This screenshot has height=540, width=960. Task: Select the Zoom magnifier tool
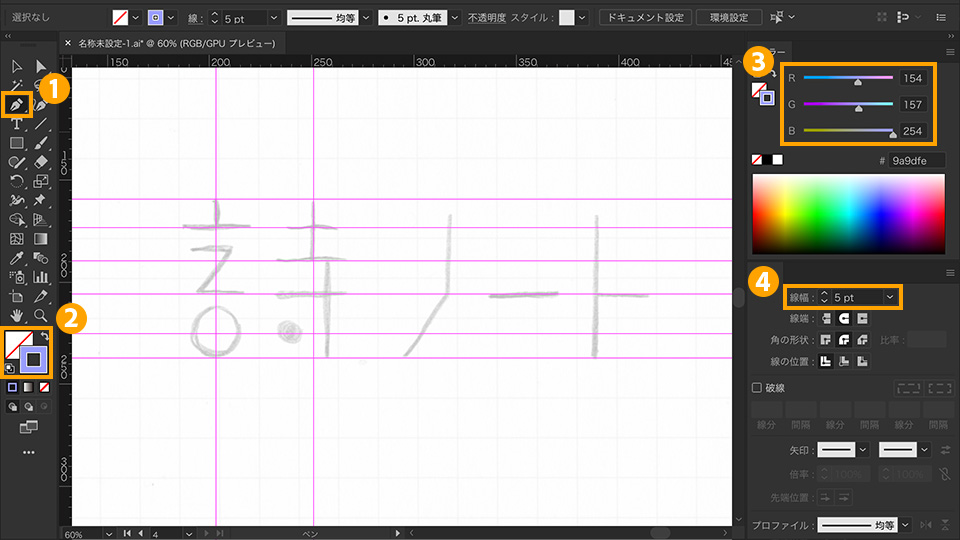click(40, 316)
